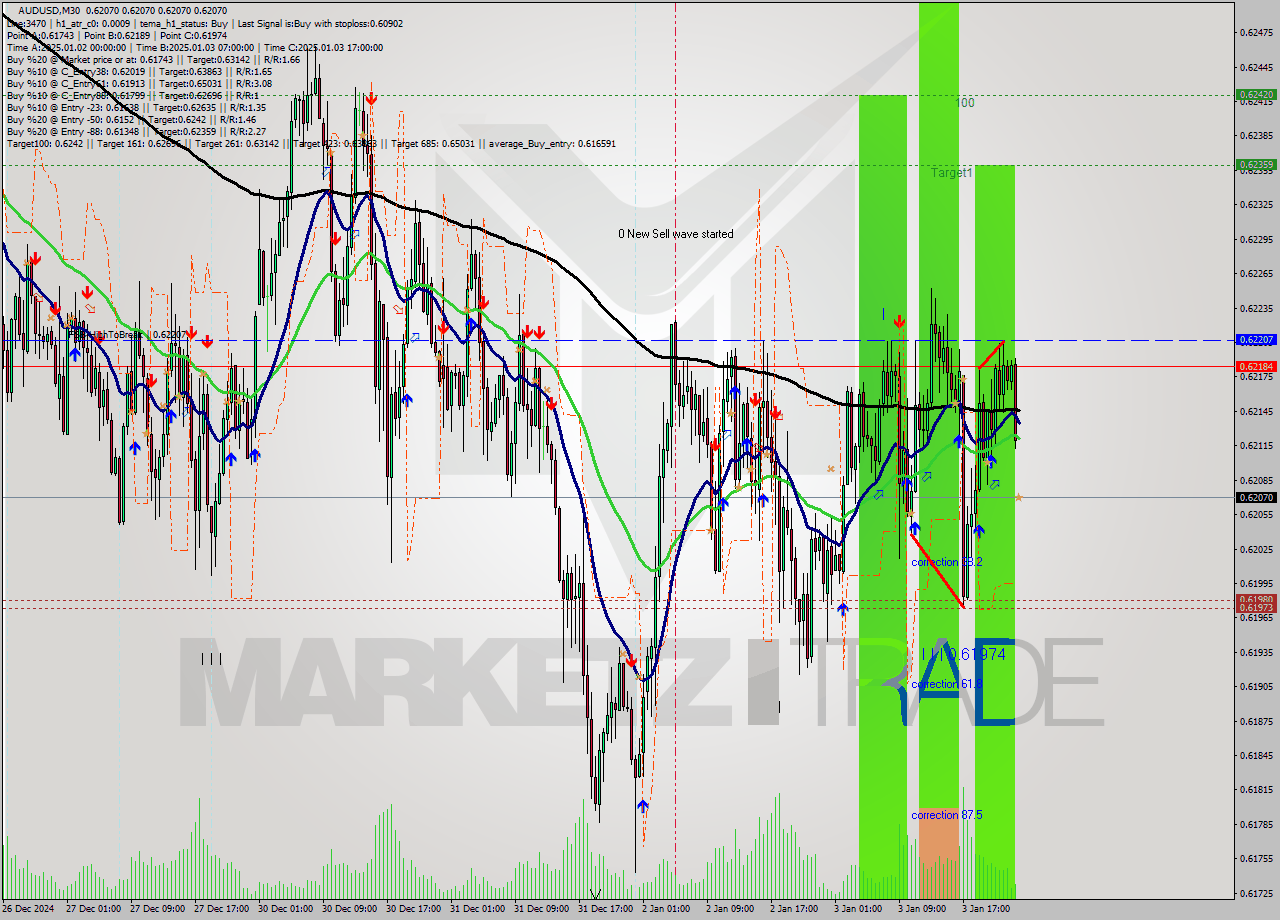The height and width of the screenshot is (920, 1280).
Task: Click the '2 Jan 01:00' time axis label
Action: click(667, 909)
